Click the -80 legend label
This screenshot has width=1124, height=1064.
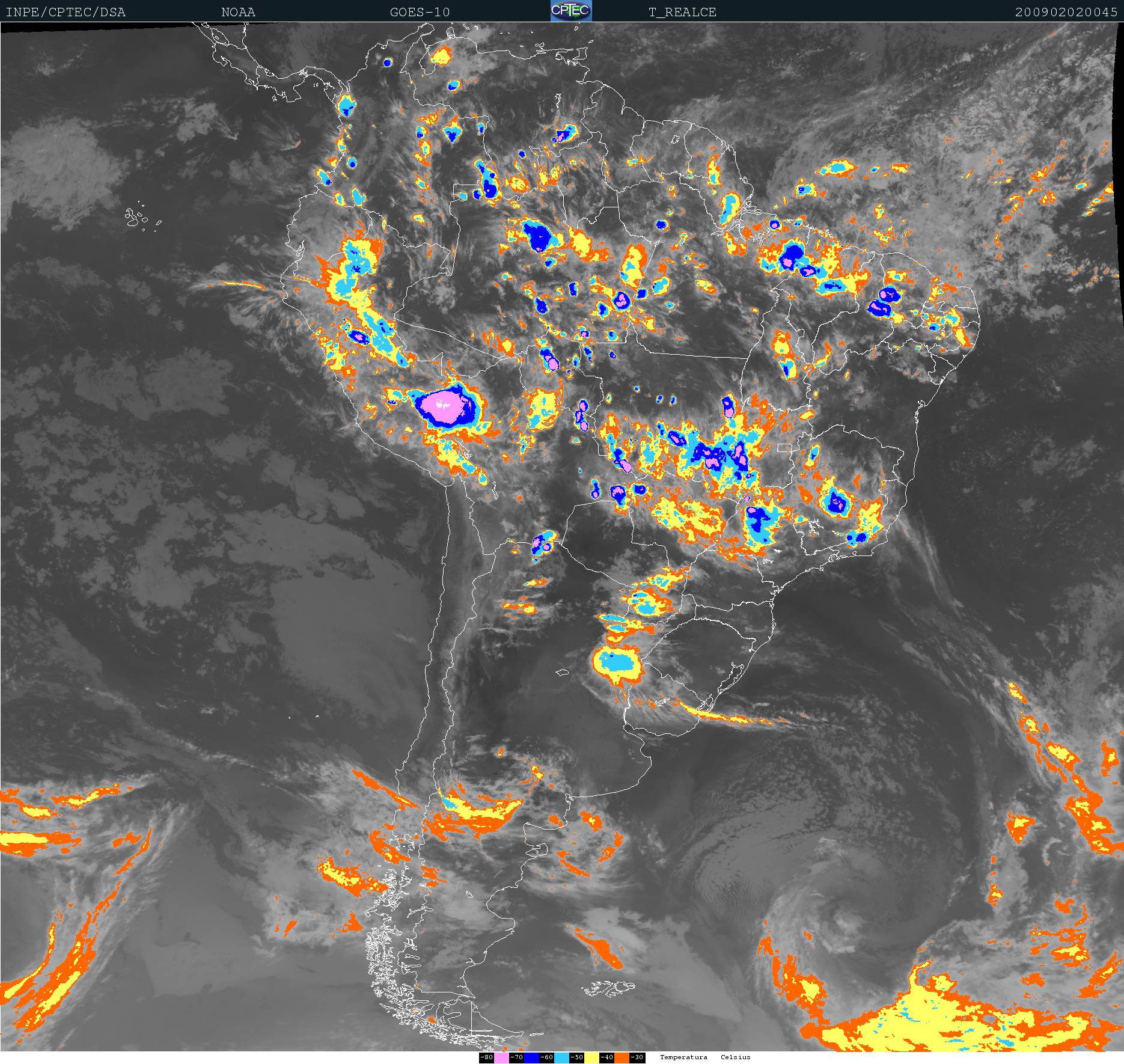[486, 1057]
